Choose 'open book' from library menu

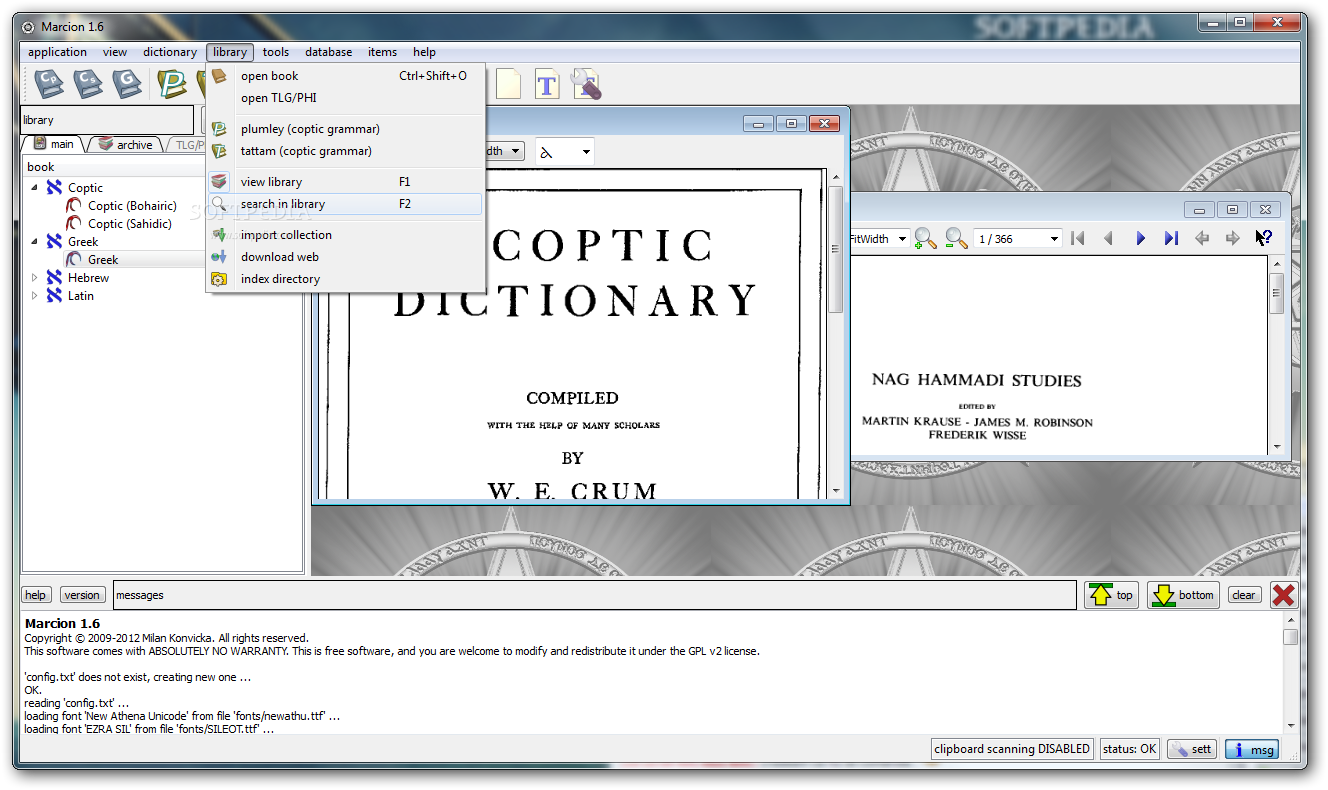[x=345, y=76]
